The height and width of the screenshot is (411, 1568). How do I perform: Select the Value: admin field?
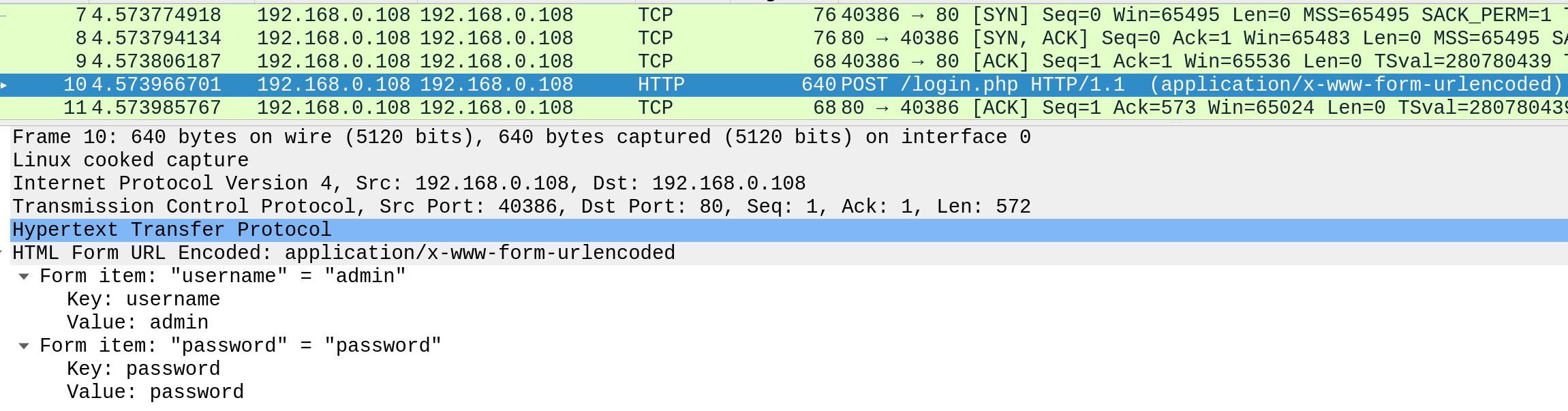tap(138, 322)
